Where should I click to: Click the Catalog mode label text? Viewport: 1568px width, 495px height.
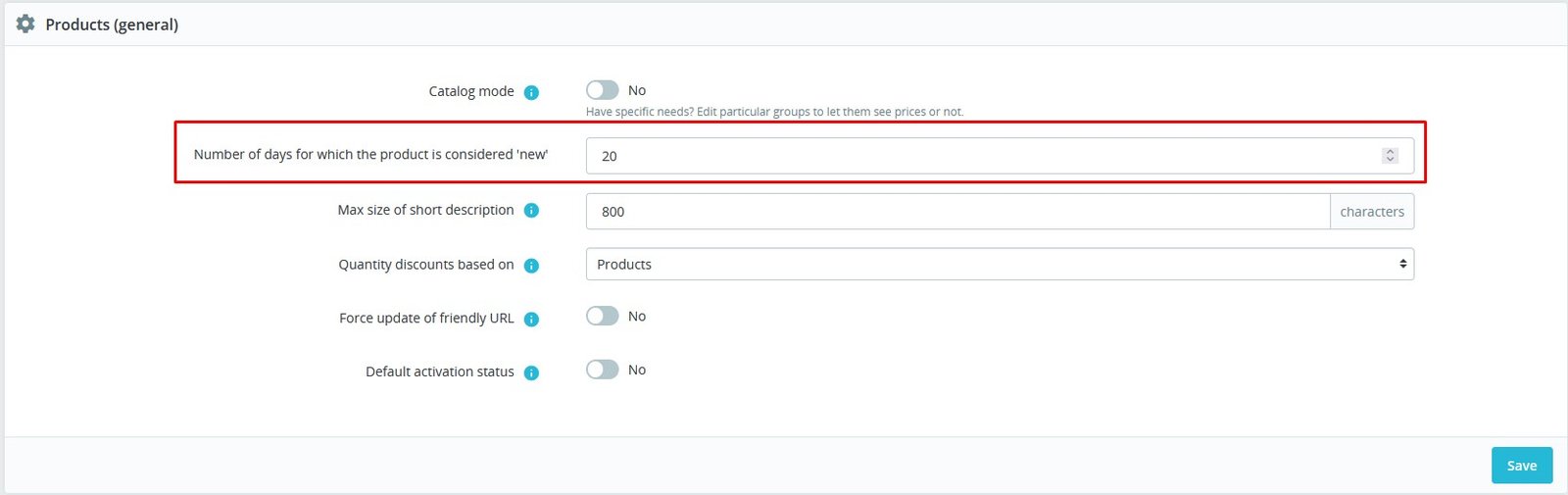tap(471, 91)
